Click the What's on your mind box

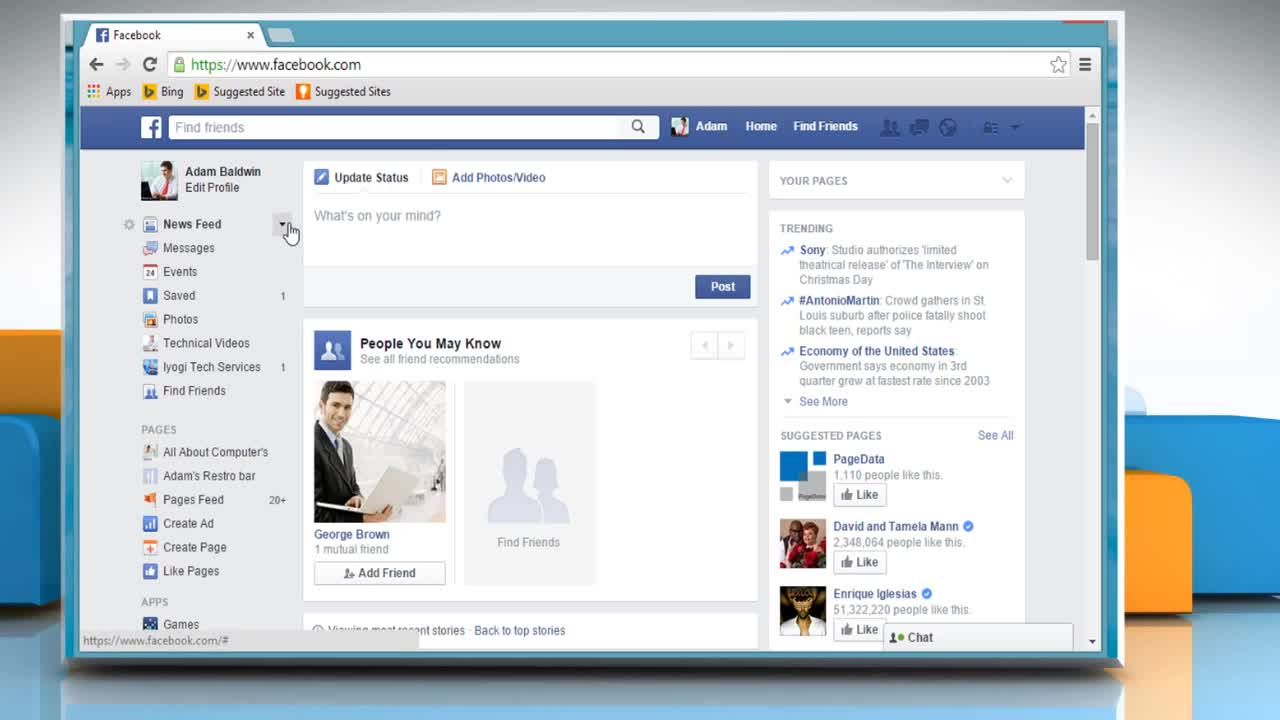coord(530,229)
